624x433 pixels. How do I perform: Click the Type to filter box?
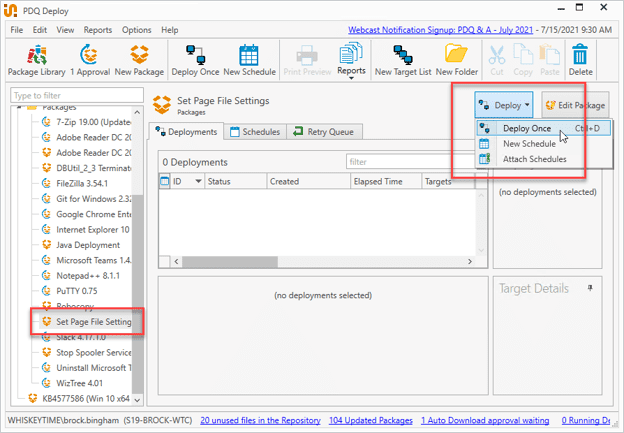tap(77, 96)
